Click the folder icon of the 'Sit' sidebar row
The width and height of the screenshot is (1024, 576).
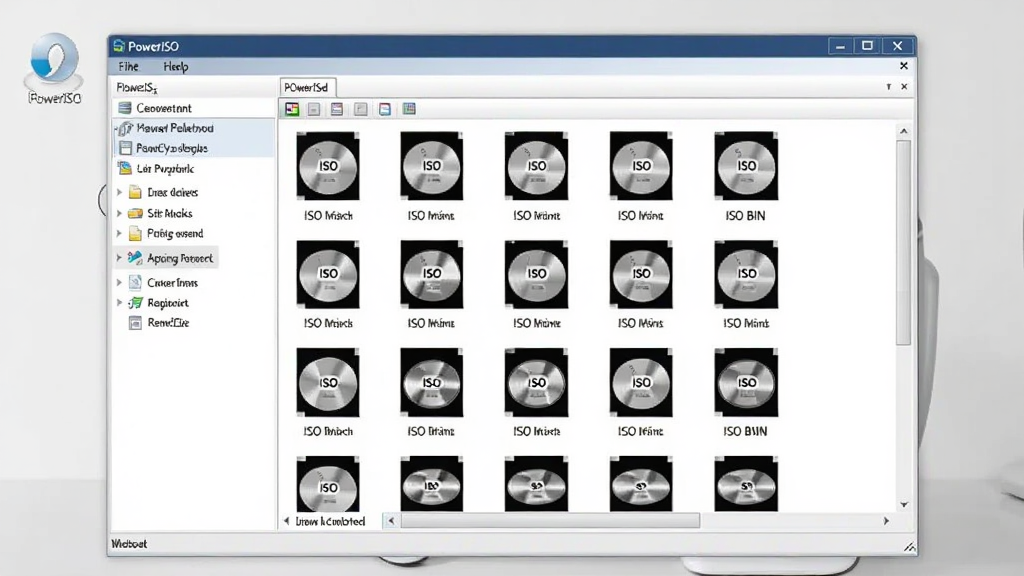click(x=135, y=213)
